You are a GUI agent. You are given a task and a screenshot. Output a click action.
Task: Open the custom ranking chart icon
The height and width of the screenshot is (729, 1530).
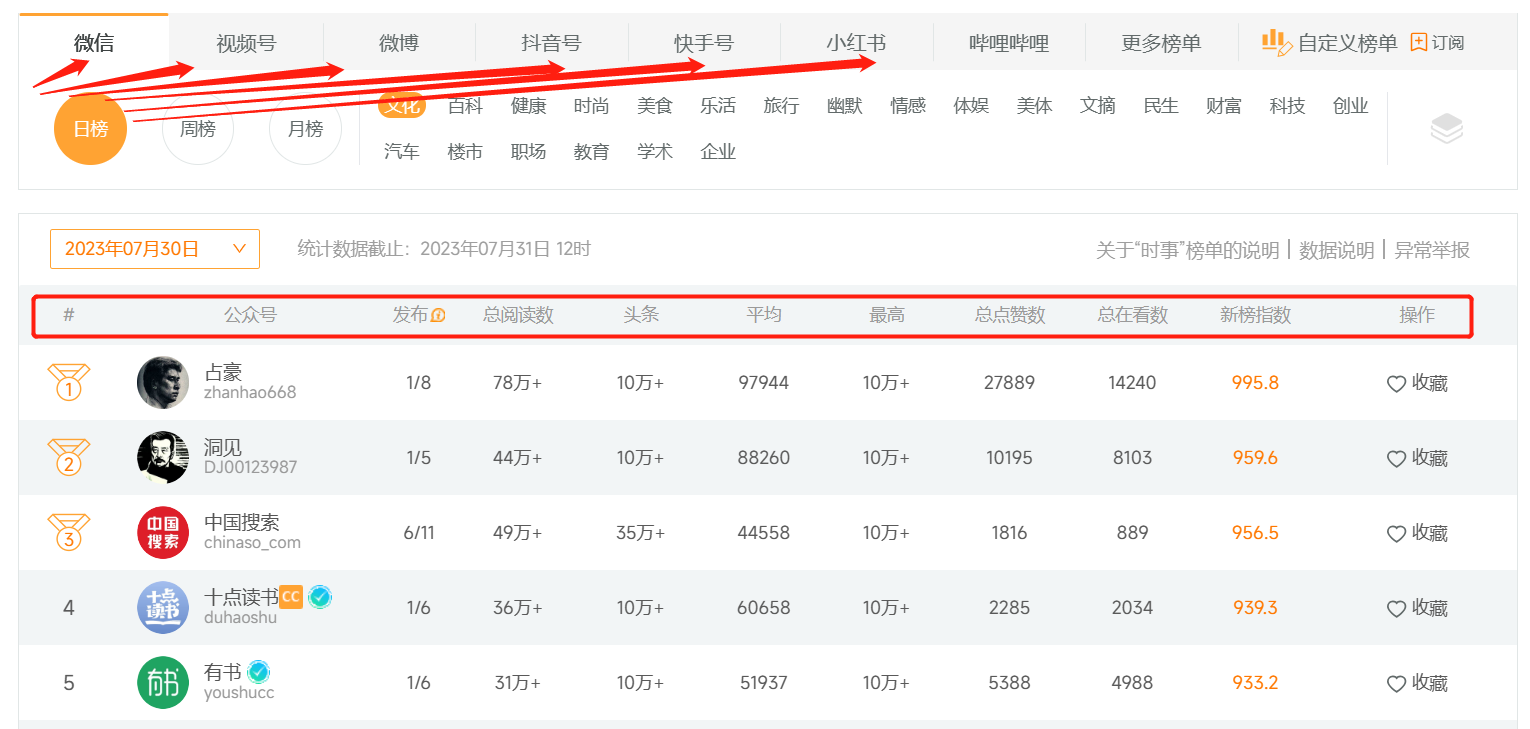point(1276,42)
